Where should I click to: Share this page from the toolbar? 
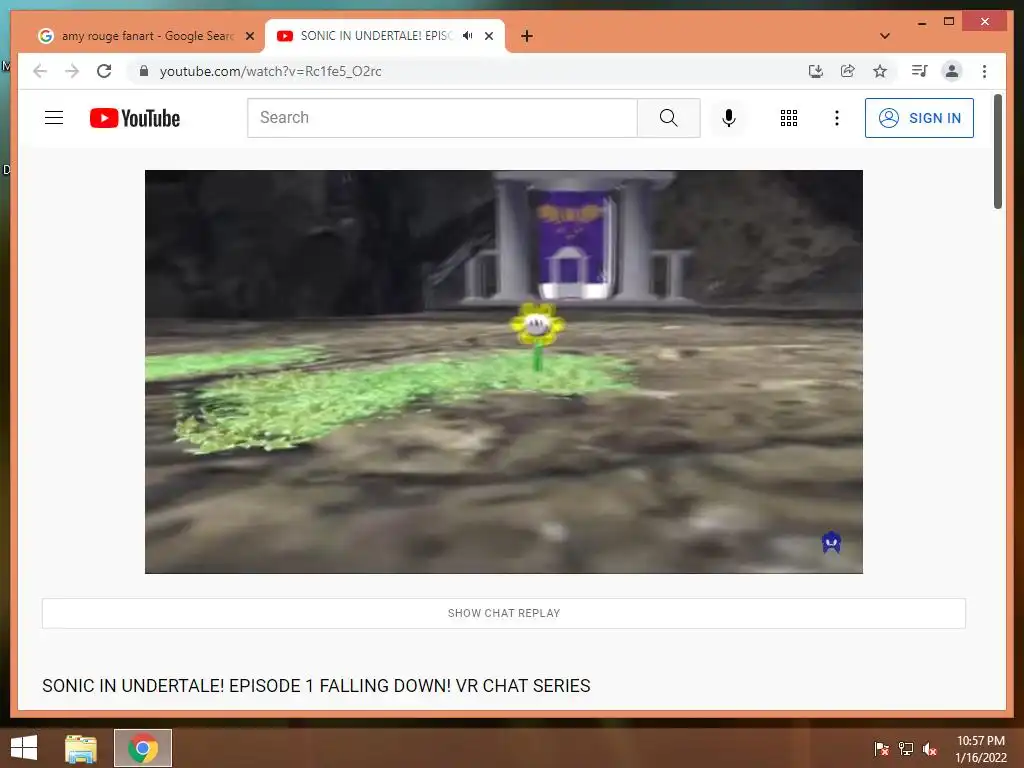(848, 71)
